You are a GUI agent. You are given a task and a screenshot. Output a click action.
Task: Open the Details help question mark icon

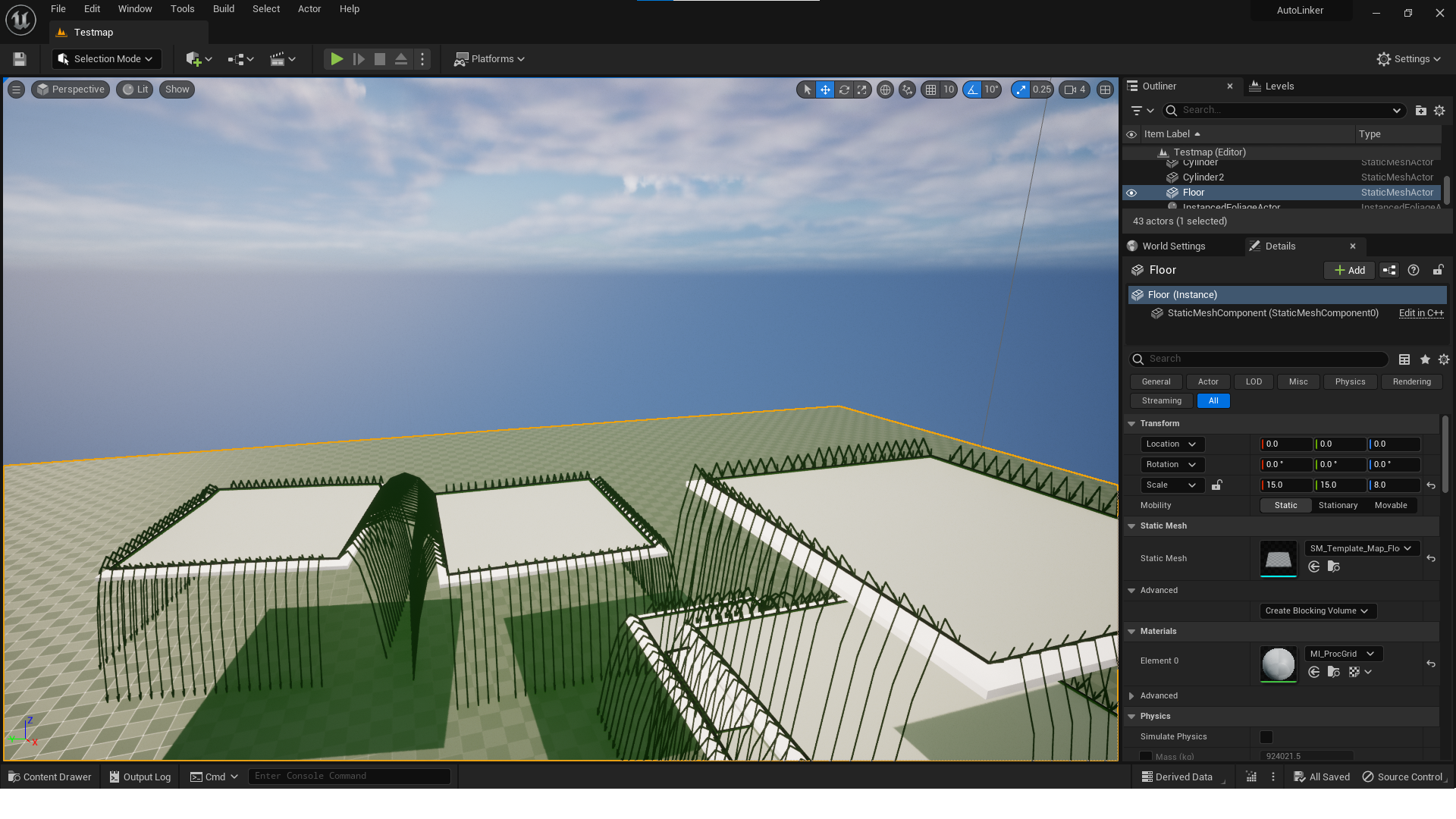click(x=1414, y=271)
